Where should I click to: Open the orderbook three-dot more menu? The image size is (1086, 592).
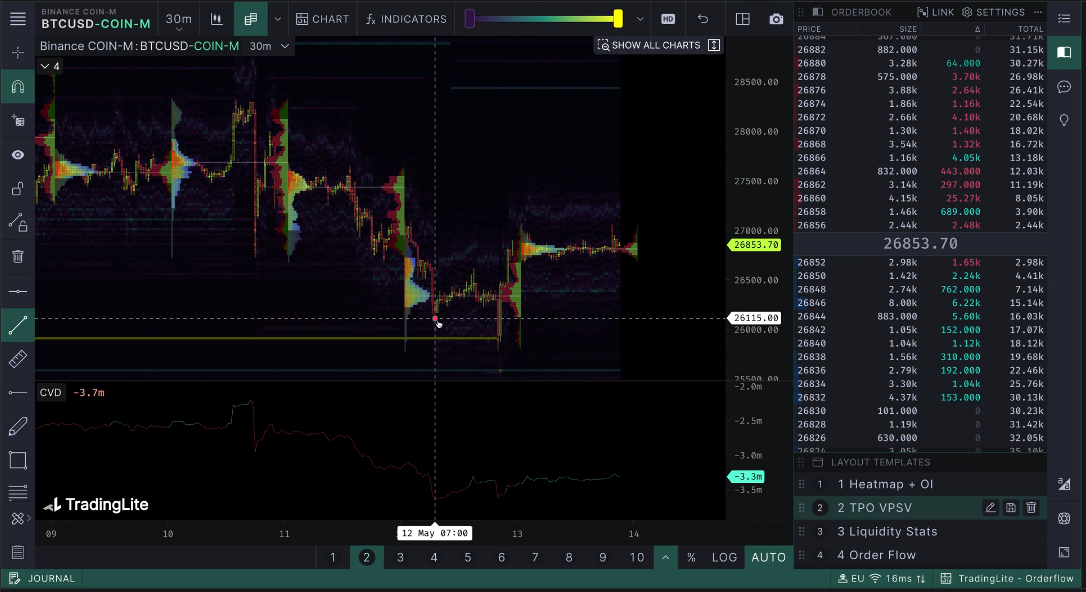click(x=1038, y=12)
